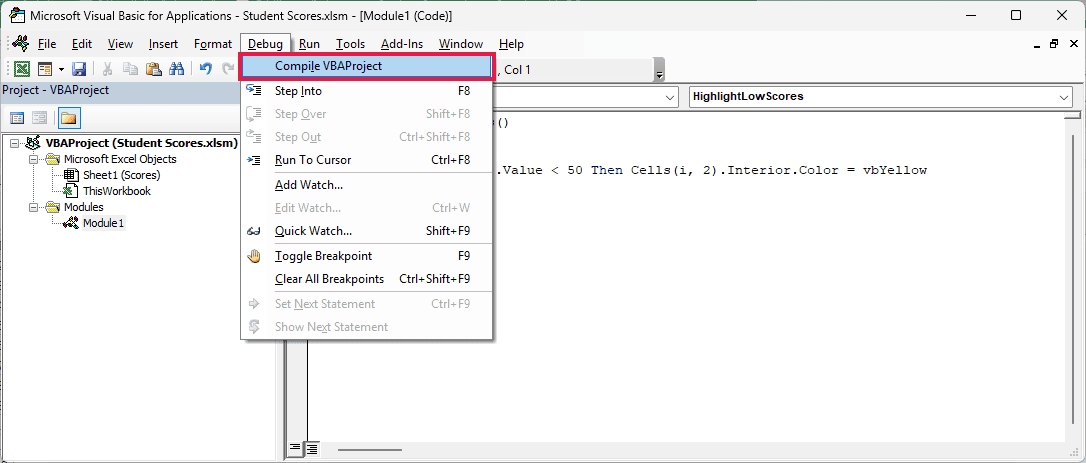1086x463 pixels.
Task: Open the Window menu
Action: tap(461, 44)
